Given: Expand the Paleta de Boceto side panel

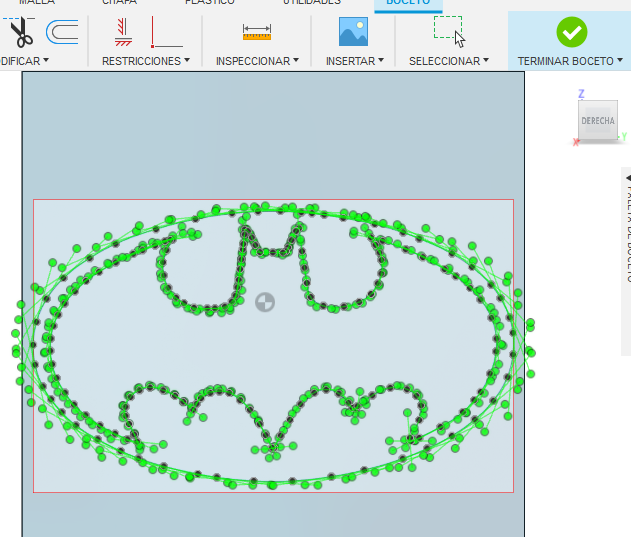Looking at the screenshot, I should [628, 178].
